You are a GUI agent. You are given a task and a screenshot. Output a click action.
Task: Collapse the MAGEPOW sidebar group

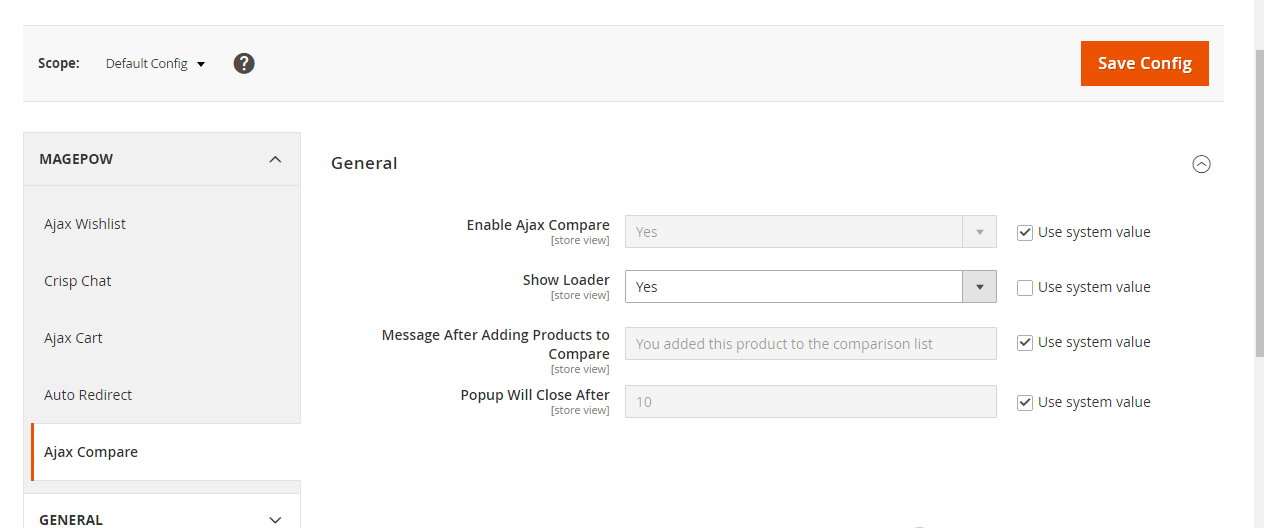click(275, 159)
